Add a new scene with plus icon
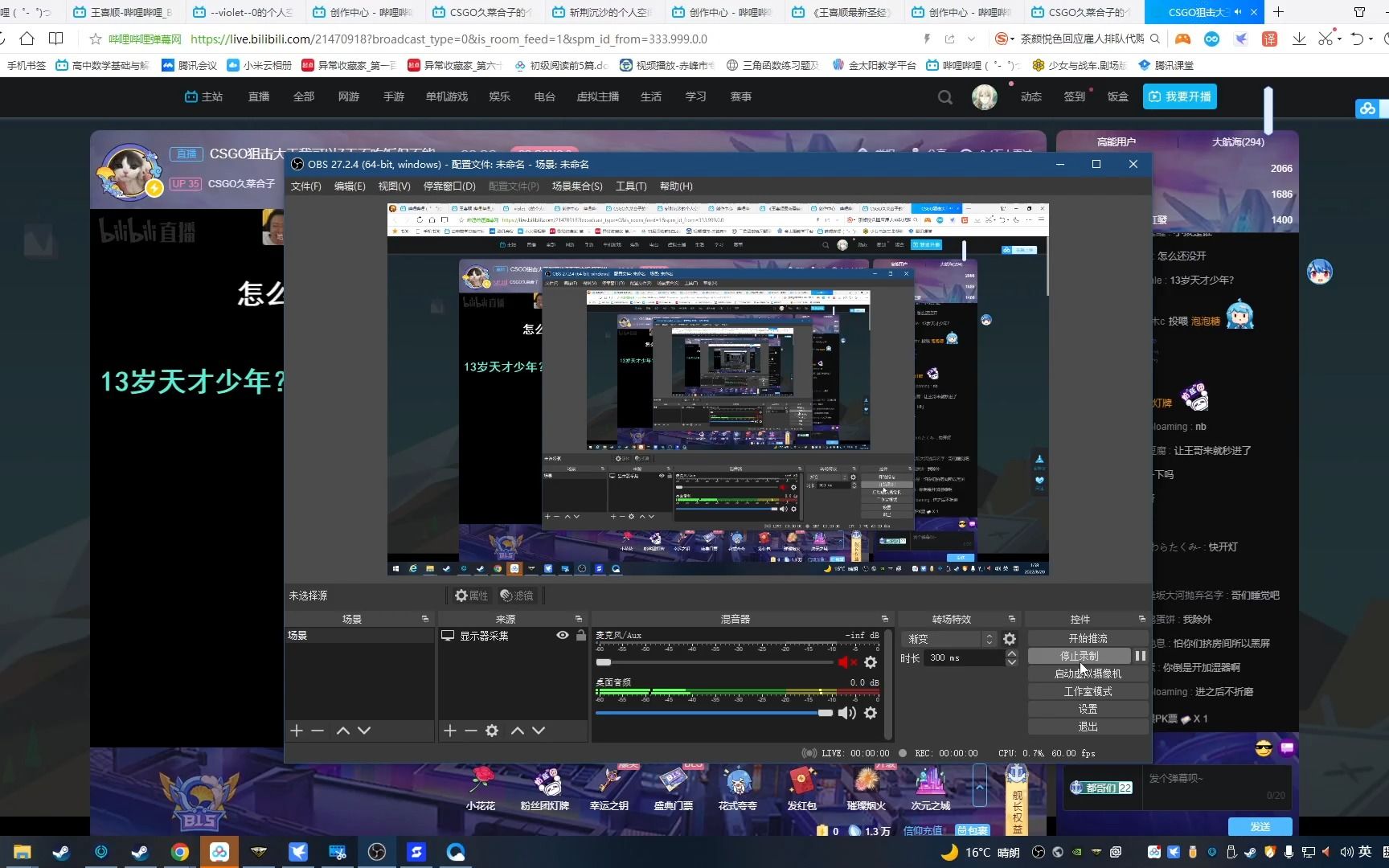Viewport: 1389px width, 868px height. (297, 731)
